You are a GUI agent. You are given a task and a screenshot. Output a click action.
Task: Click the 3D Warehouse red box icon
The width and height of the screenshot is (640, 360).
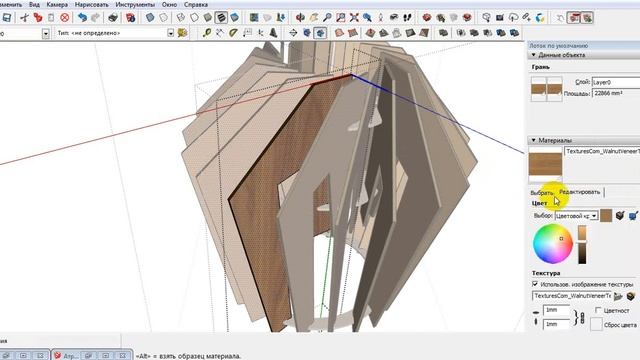tap(427, 18)
